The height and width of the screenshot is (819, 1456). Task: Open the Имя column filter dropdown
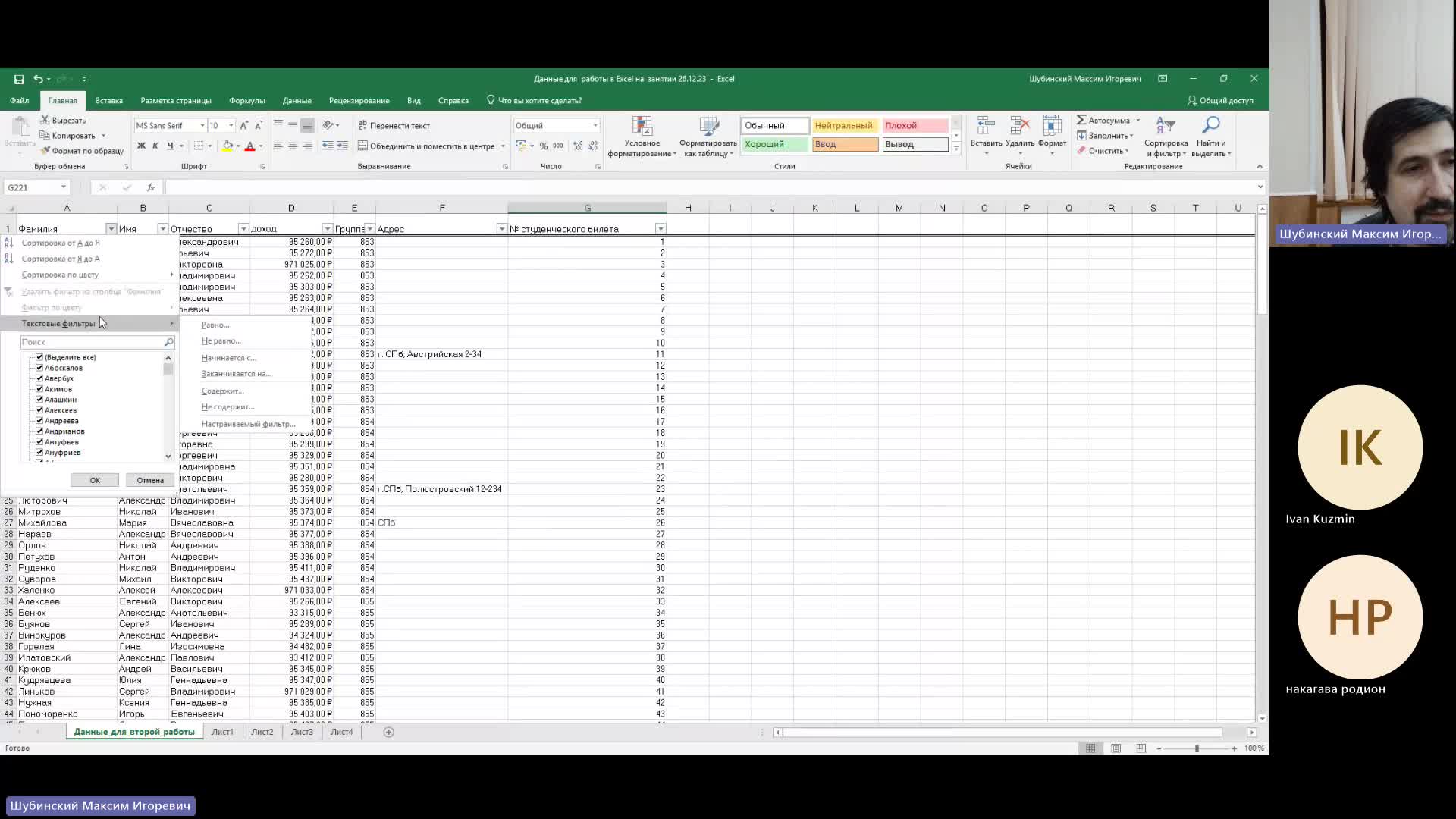[x=162, y=229]
